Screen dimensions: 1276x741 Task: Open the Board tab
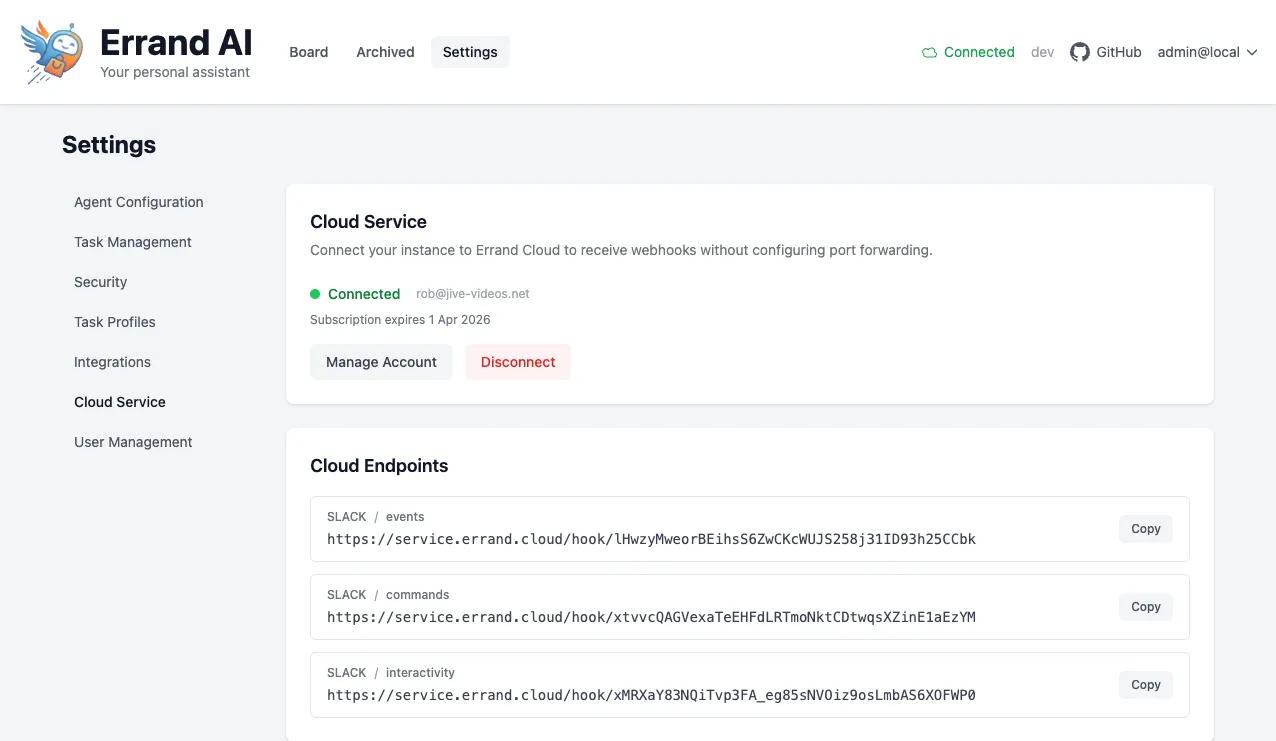[x=309, y=52]
